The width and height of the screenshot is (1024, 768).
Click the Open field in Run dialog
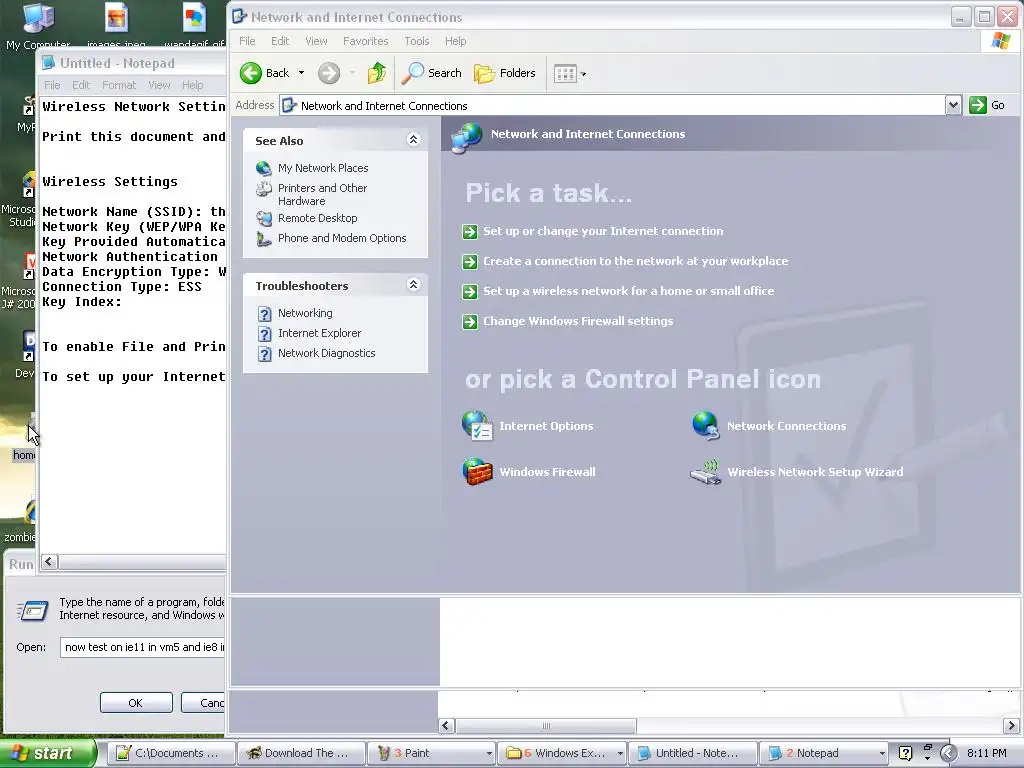coord(143,647)
